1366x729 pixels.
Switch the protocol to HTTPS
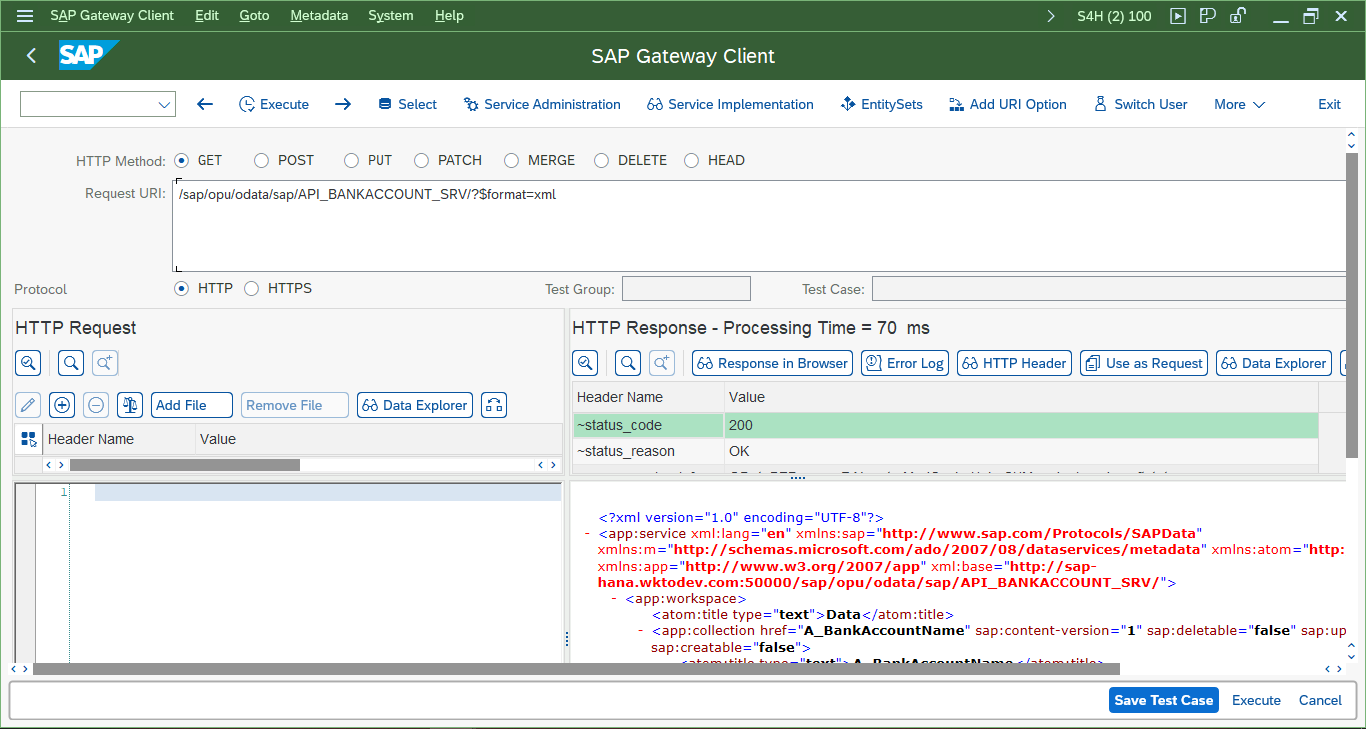(251, 288)
